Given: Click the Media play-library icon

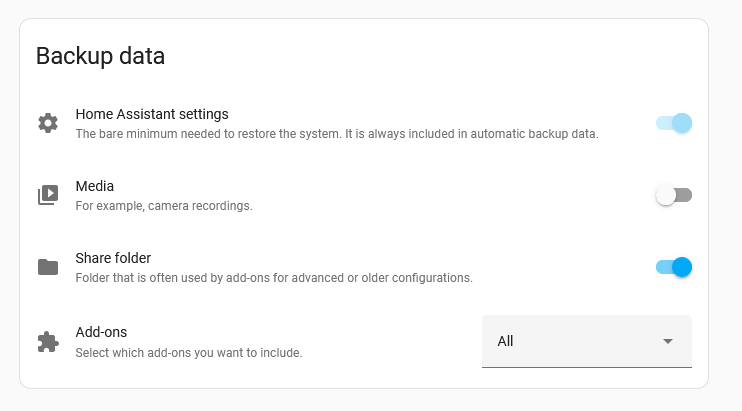Looking at the screenshot, I should (48, 195).
